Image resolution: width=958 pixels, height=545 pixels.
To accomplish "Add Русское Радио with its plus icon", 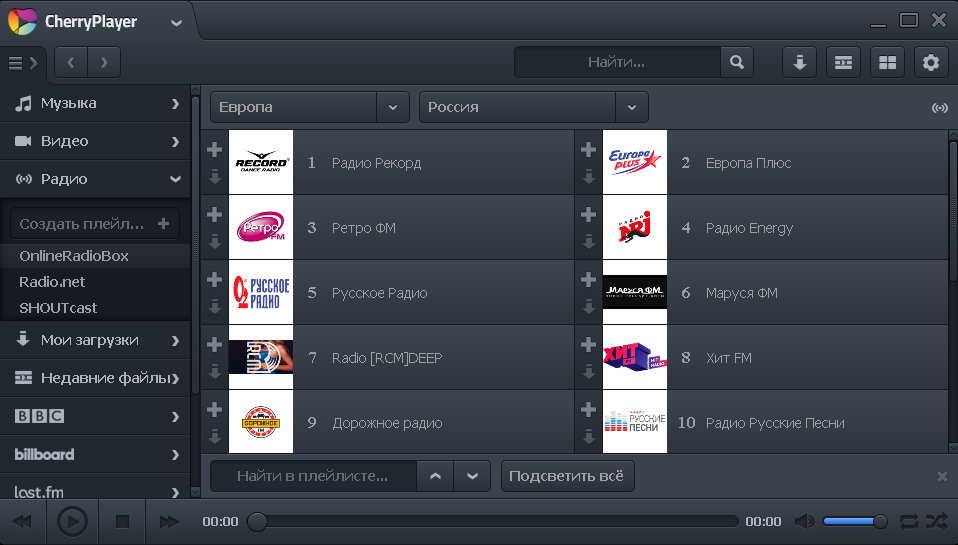I will coord(214,279).
